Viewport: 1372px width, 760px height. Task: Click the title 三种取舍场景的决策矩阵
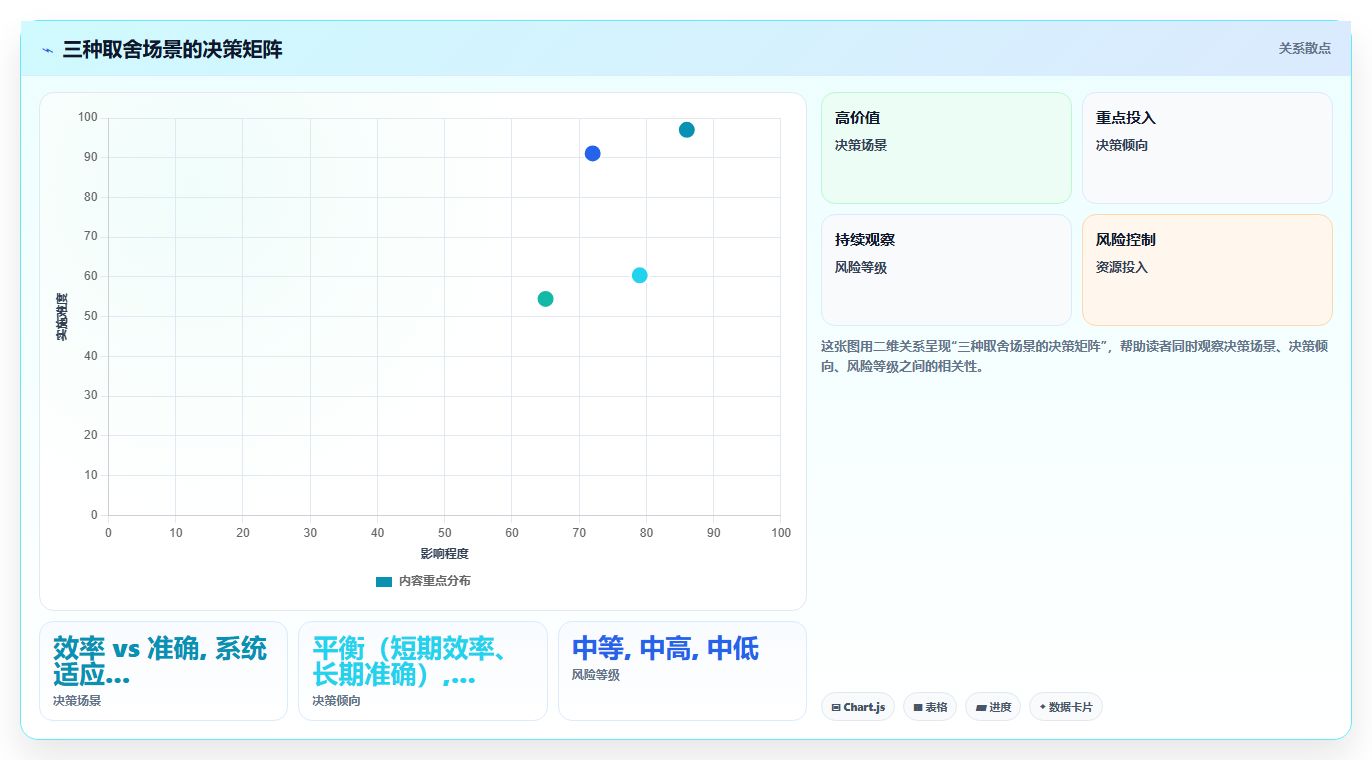172,49
